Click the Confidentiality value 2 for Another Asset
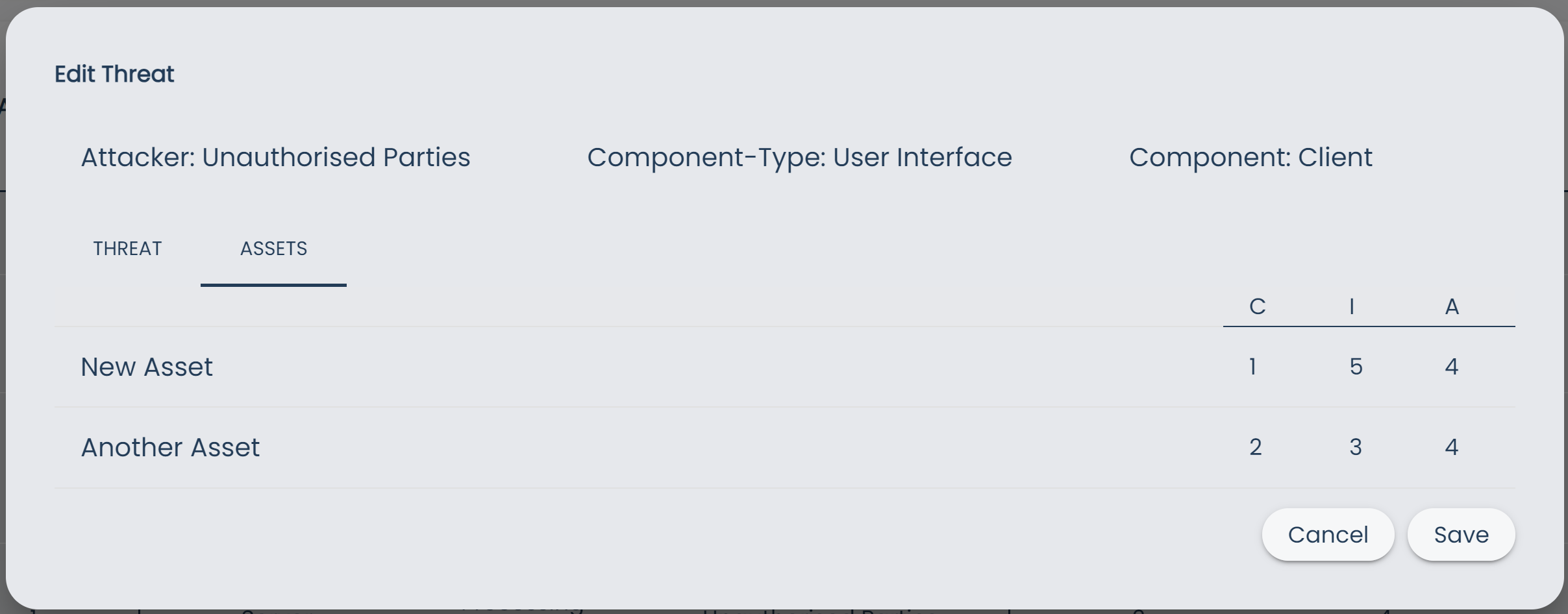Viewport: 1568px width, 614px height. pyautogui.click(x=1254, y=447)
